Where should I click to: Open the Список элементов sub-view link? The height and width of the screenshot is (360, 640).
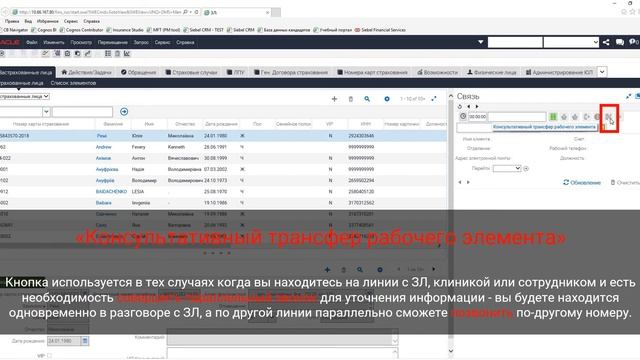(73, 83)
